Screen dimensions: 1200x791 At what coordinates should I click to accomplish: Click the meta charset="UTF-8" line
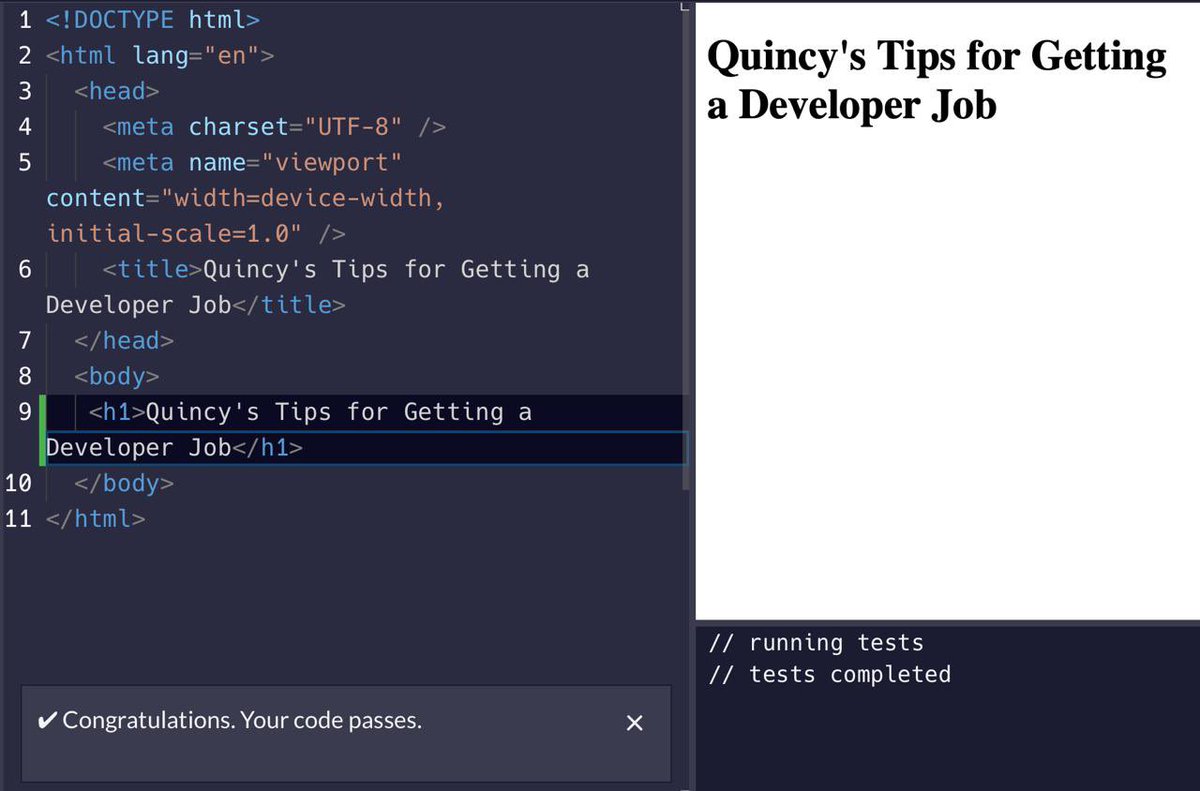274,127
